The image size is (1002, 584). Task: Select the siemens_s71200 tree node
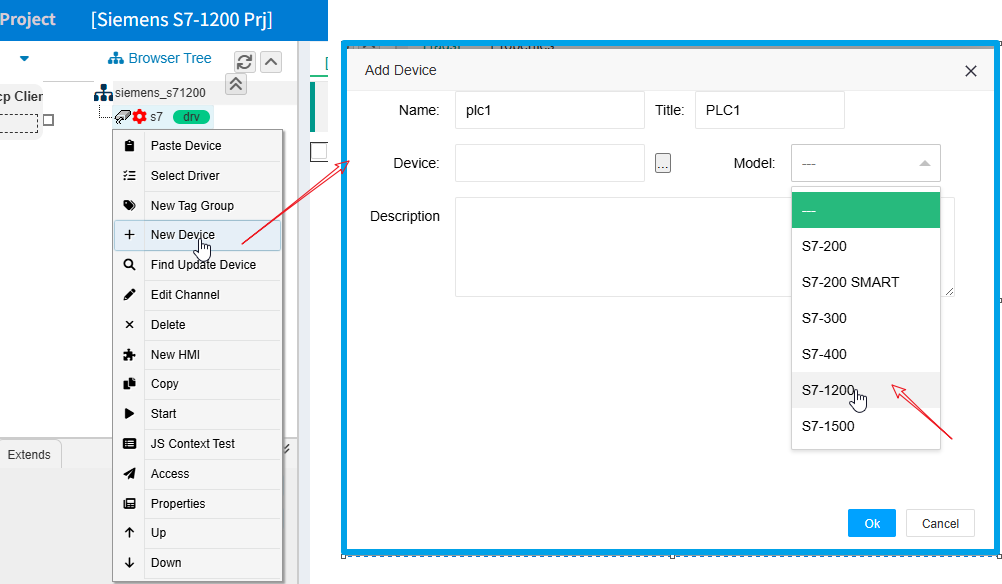(160, 93)
